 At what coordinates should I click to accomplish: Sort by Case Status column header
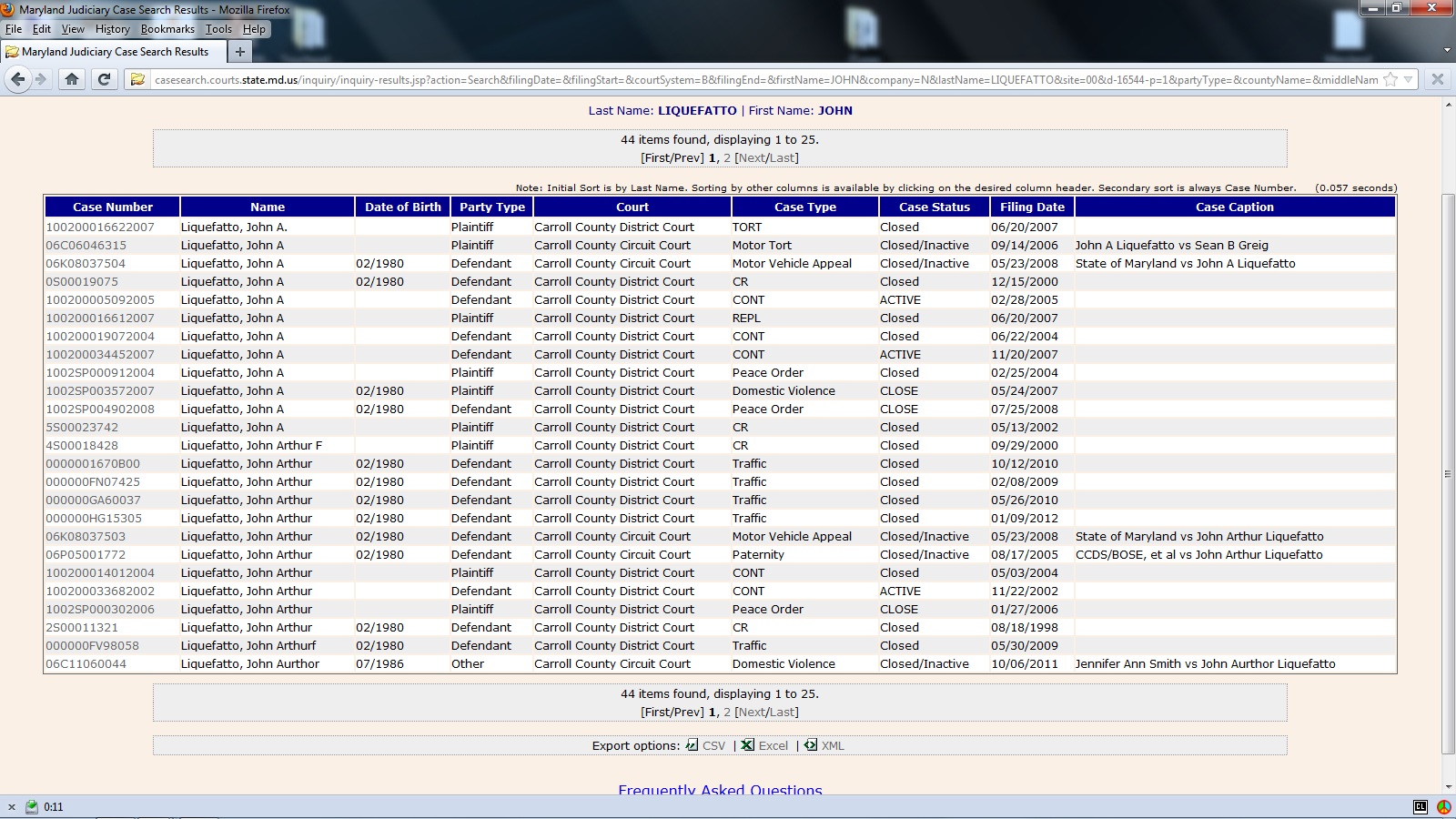(x=935, y=207)
